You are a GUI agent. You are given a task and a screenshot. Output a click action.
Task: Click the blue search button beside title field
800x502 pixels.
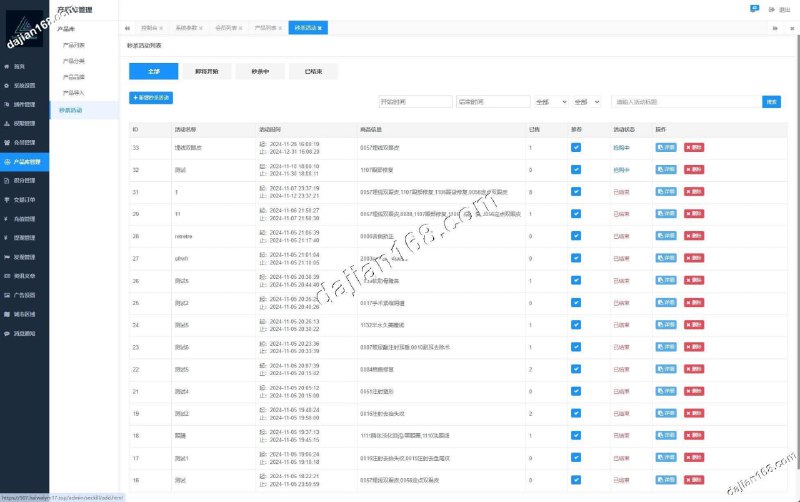point(771,101)
